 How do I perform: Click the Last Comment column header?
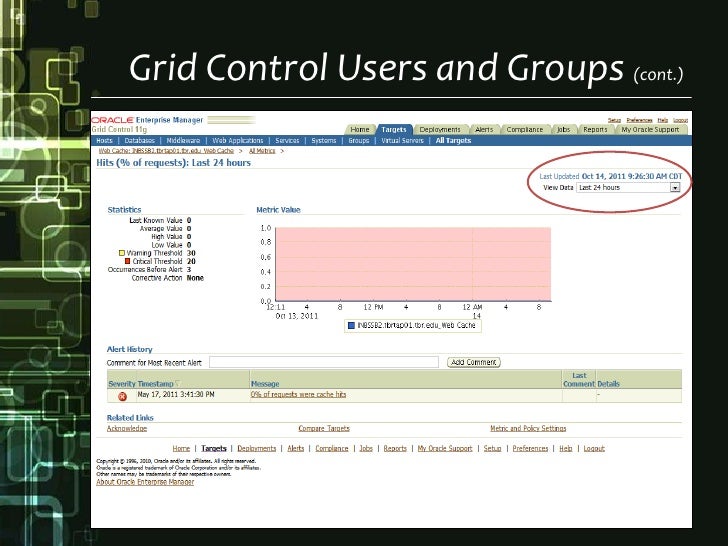point(579,380)
